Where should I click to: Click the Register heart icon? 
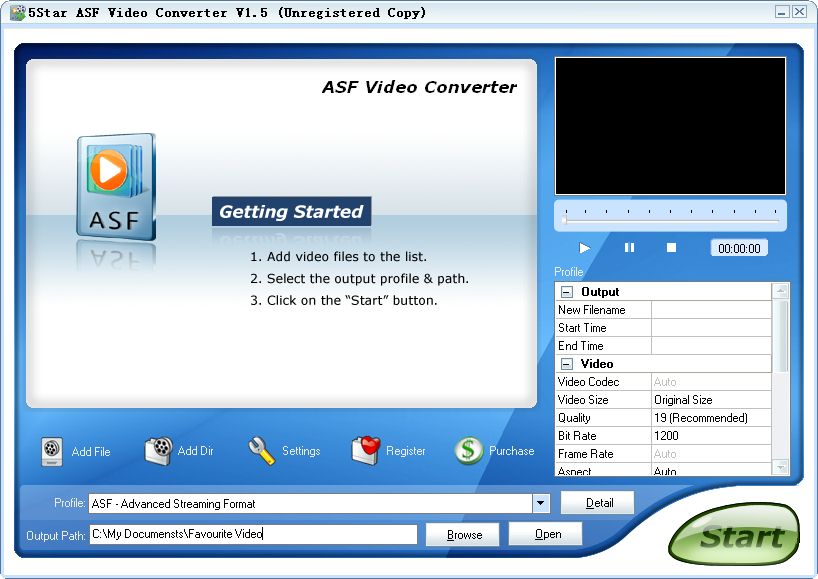pos(366,450)
